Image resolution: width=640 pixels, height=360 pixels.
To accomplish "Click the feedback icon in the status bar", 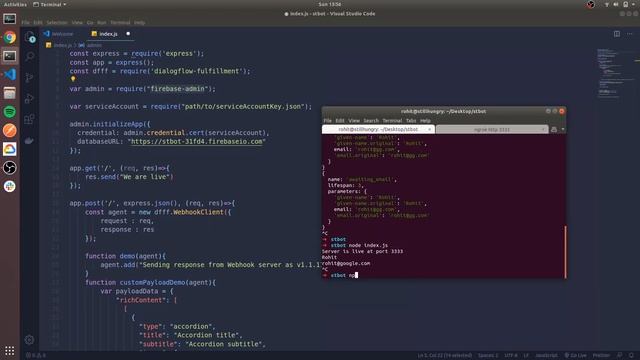I will click(620, 356).
